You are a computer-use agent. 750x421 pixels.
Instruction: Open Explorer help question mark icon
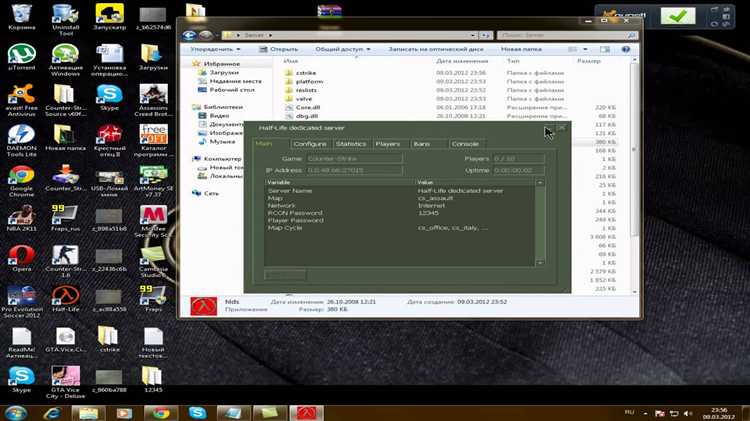click(626, 49)
